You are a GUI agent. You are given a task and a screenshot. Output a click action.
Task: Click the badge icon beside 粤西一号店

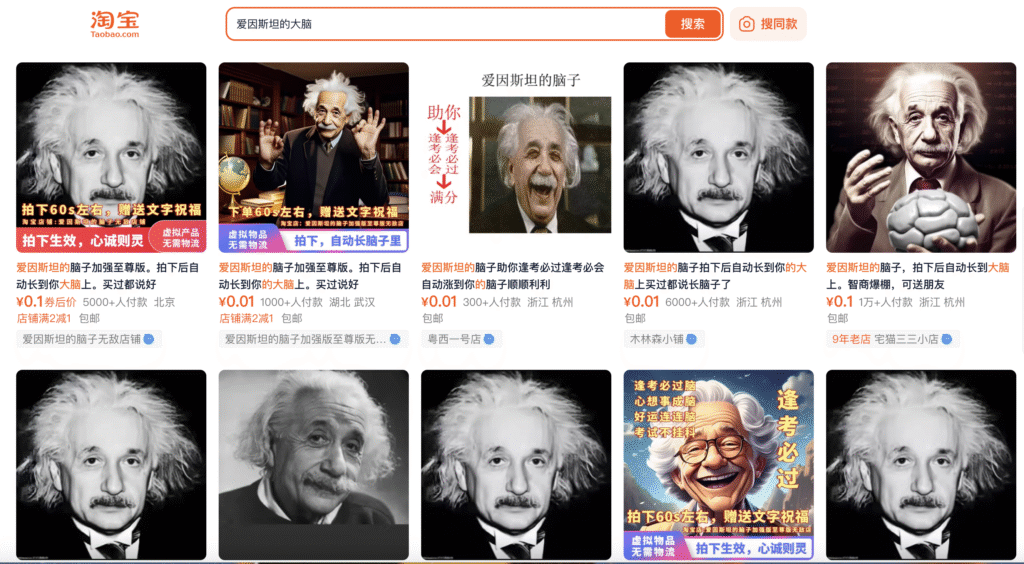[x=491, y=339]
